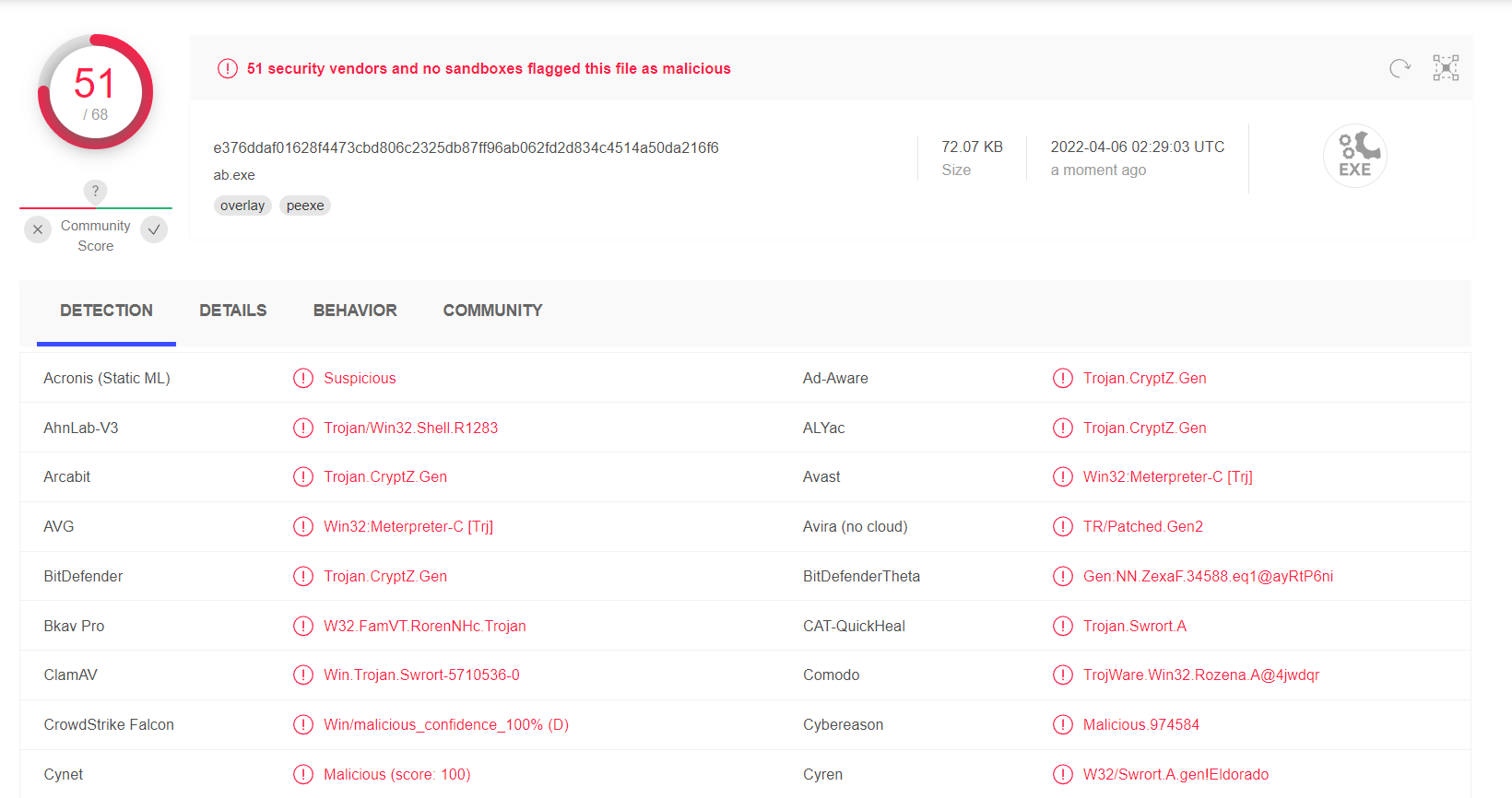Click the warning icon beside Trojan.Swrort.A
The height and width of the screenshot is (798, 1512).
[1063, 627]
